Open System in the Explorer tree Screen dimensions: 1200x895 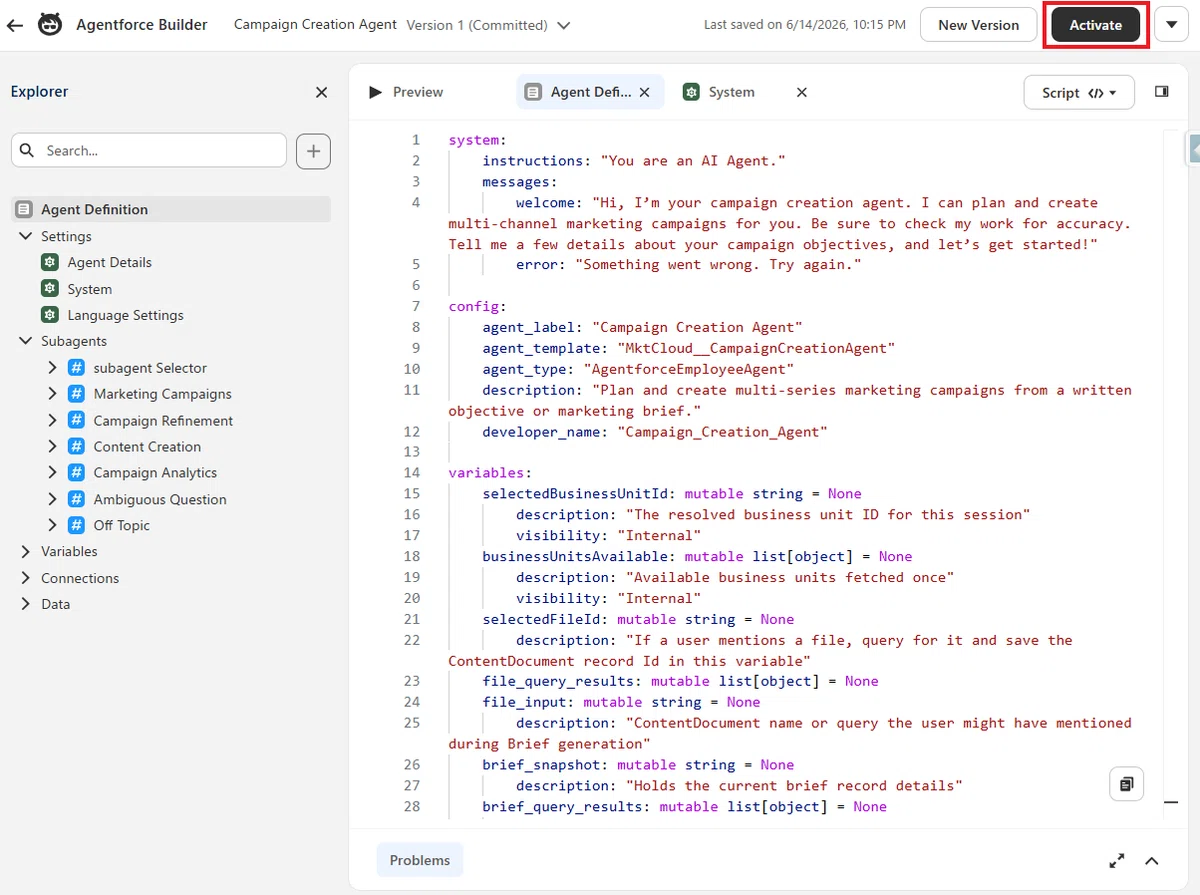(x=89, y=289)
